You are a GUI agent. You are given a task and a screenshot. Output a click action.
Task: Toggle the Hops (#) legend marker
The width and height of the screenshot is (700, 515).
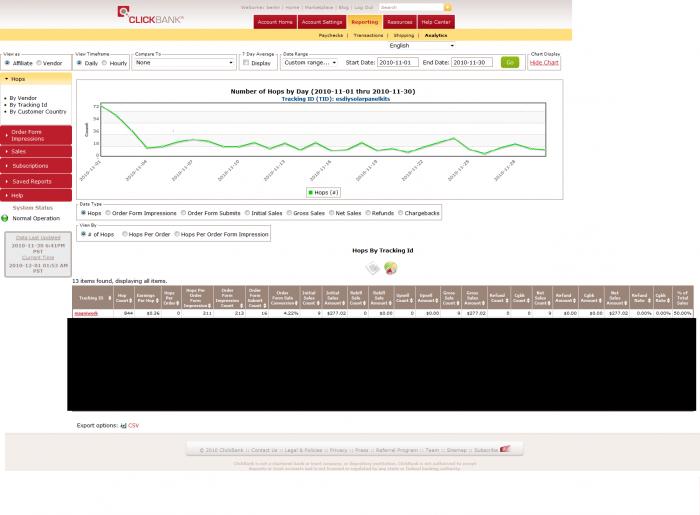pos(311,192)
